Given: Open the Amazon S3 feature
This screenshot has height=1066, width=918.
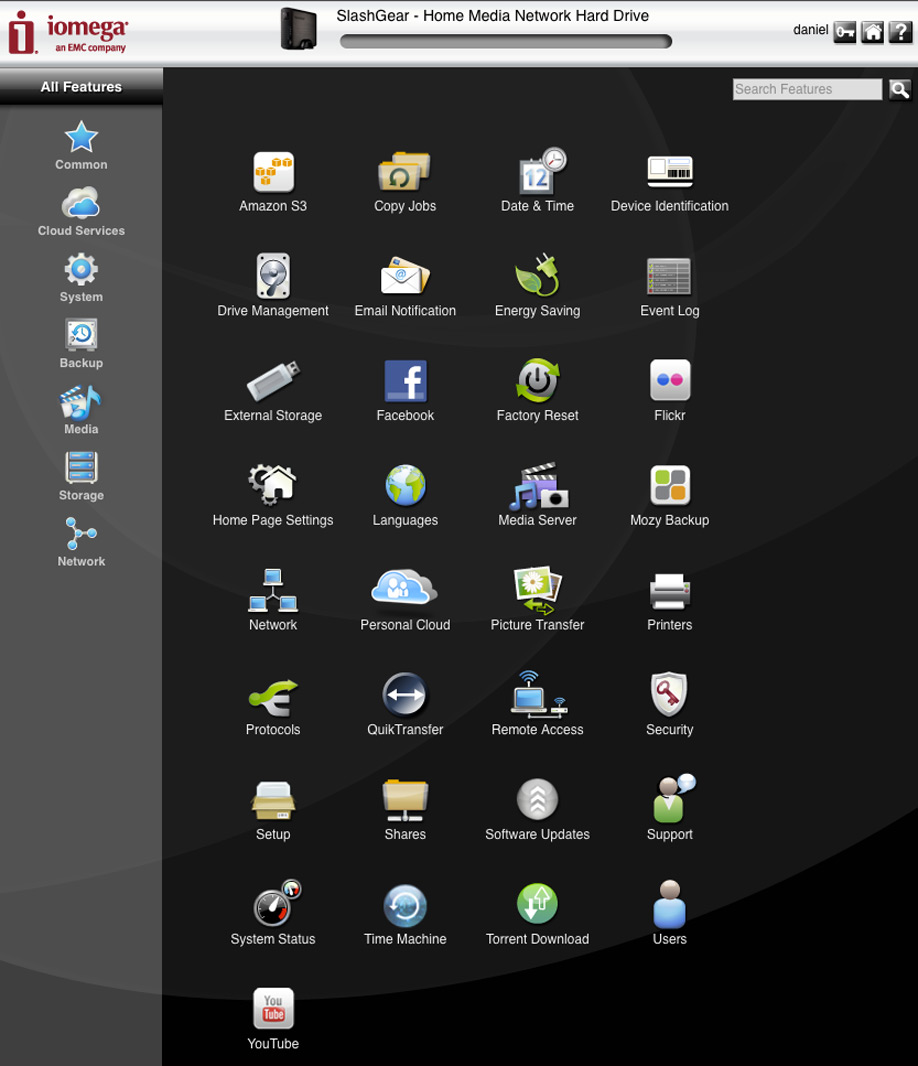Looking at the screenshot, I should pos(273,173).
